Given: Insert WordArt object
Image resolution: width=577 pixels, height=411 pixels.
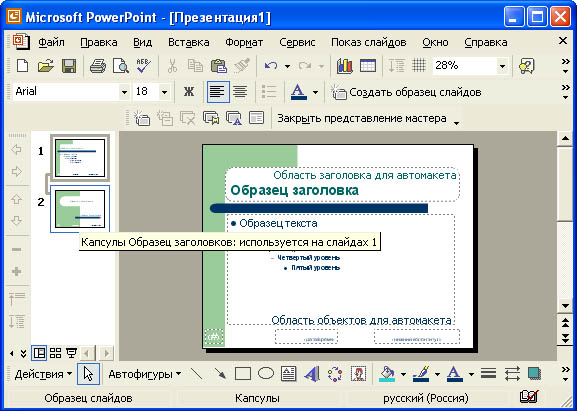Looking at the screenshot, I should click(312, 374).
